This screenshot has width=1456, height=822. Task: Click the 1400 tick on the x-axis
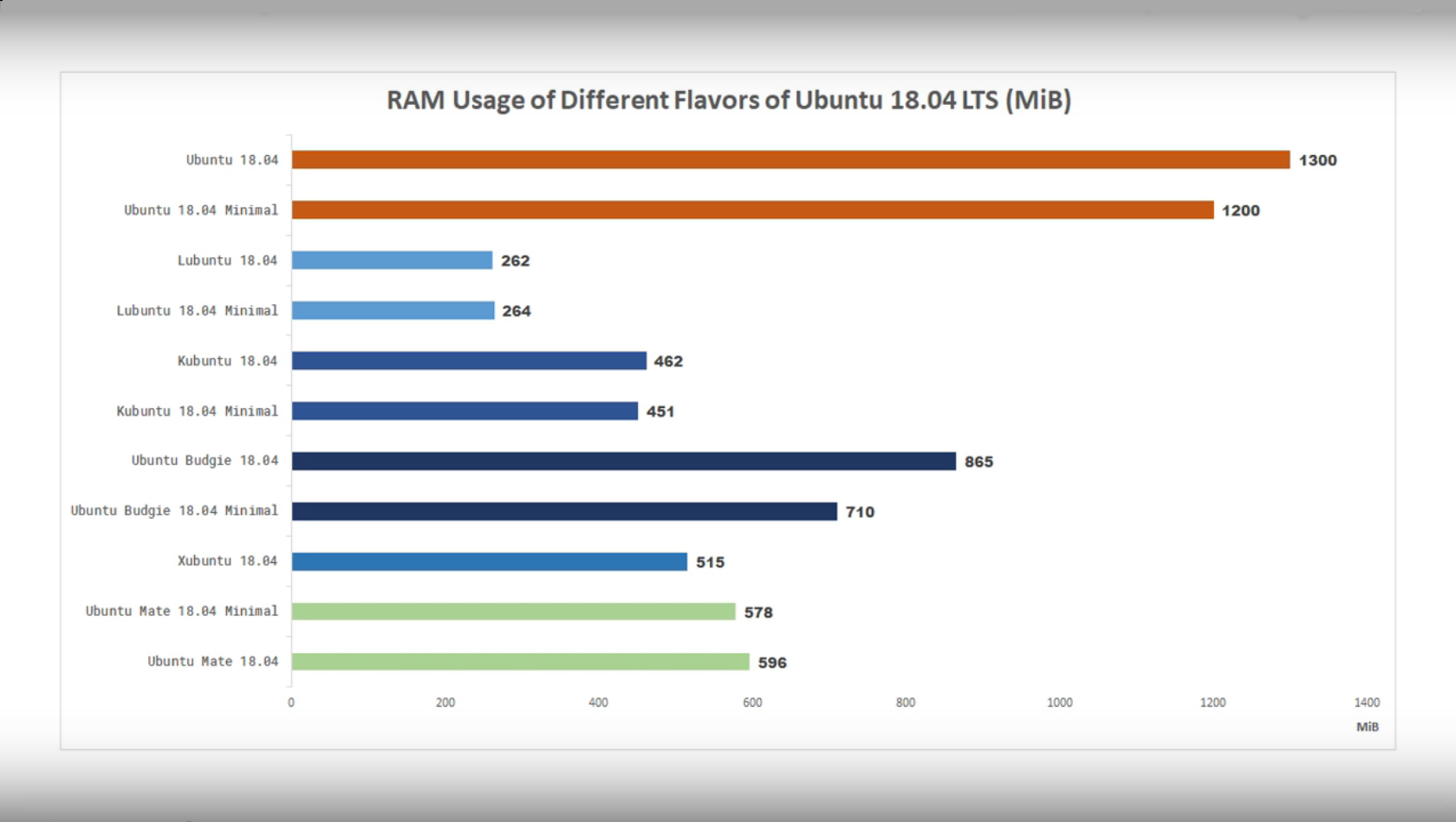pos(1367,702)
